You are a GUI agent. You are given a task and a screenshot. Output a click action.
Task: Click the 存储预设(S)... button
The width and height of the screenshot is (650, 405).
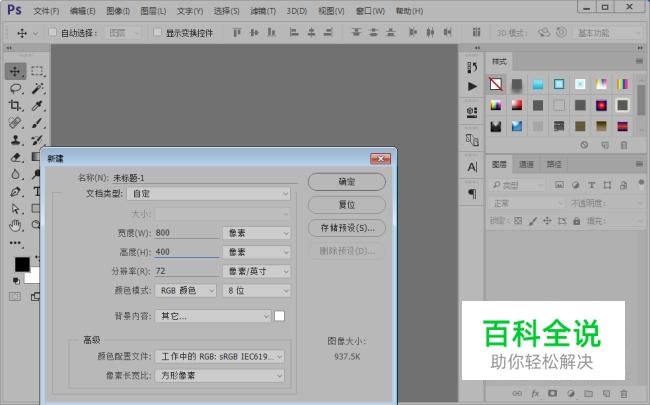pyautogui.click(x=347, y=228)
